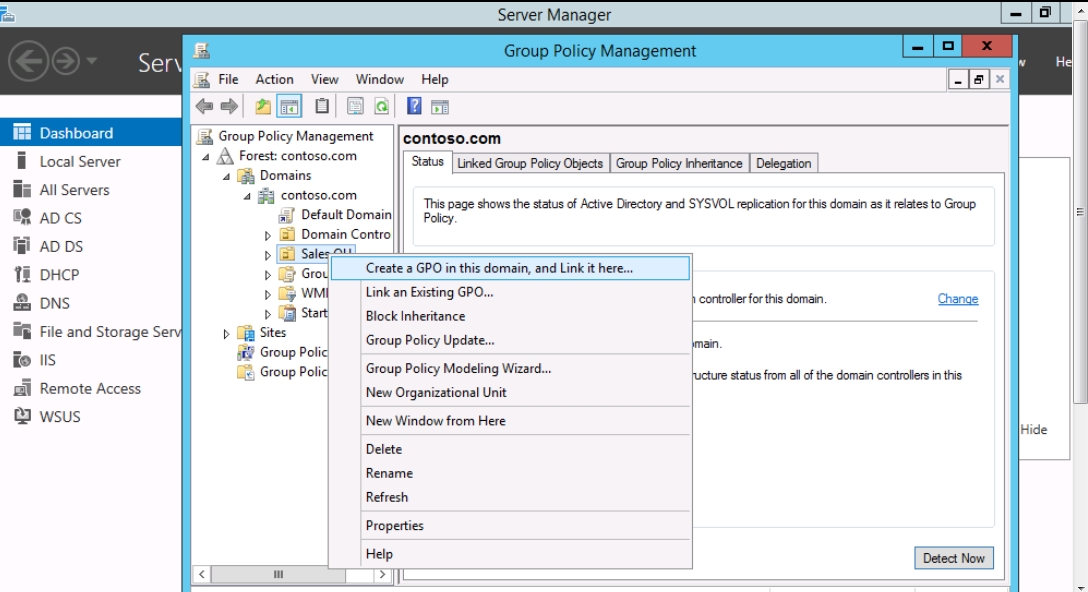The height and width of the screenshot is (592, 1088).
Task: Open the Delegation tab
Action: (783, 163)
